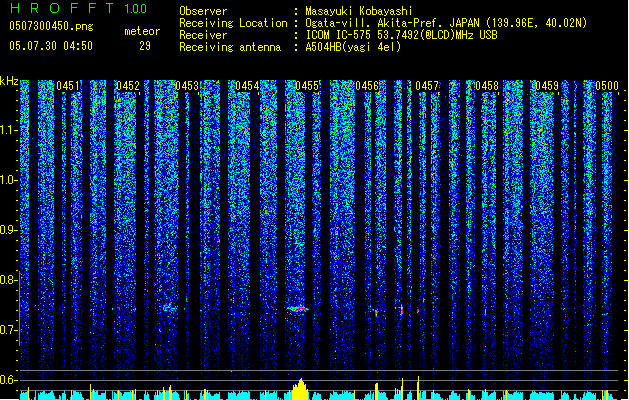The width and height of the screenshot is (629, 400).
Task: Click the 1.1 kHz axis tick label
Action: click(8, 130)
